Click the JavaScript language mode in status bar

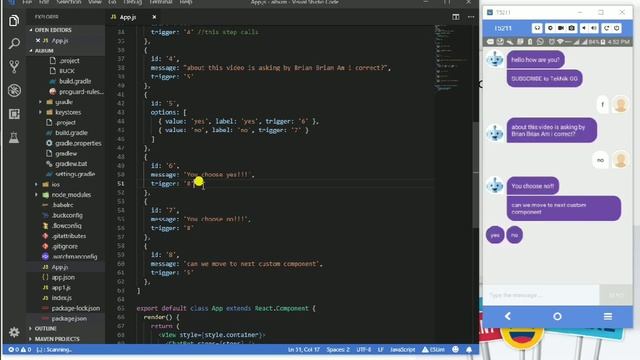[x=402, y=349]
